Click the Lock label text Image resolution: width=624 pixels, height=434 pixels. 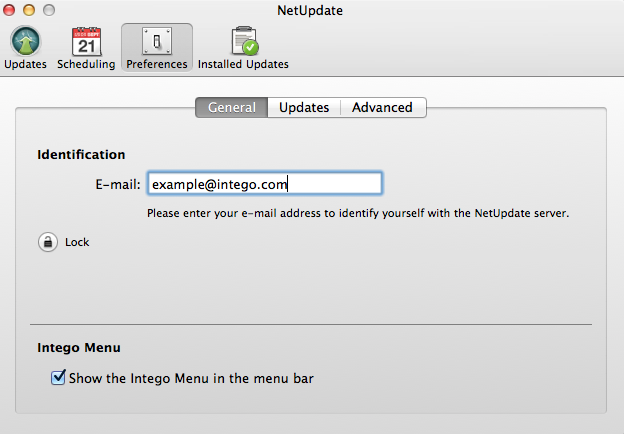point(77,242)
